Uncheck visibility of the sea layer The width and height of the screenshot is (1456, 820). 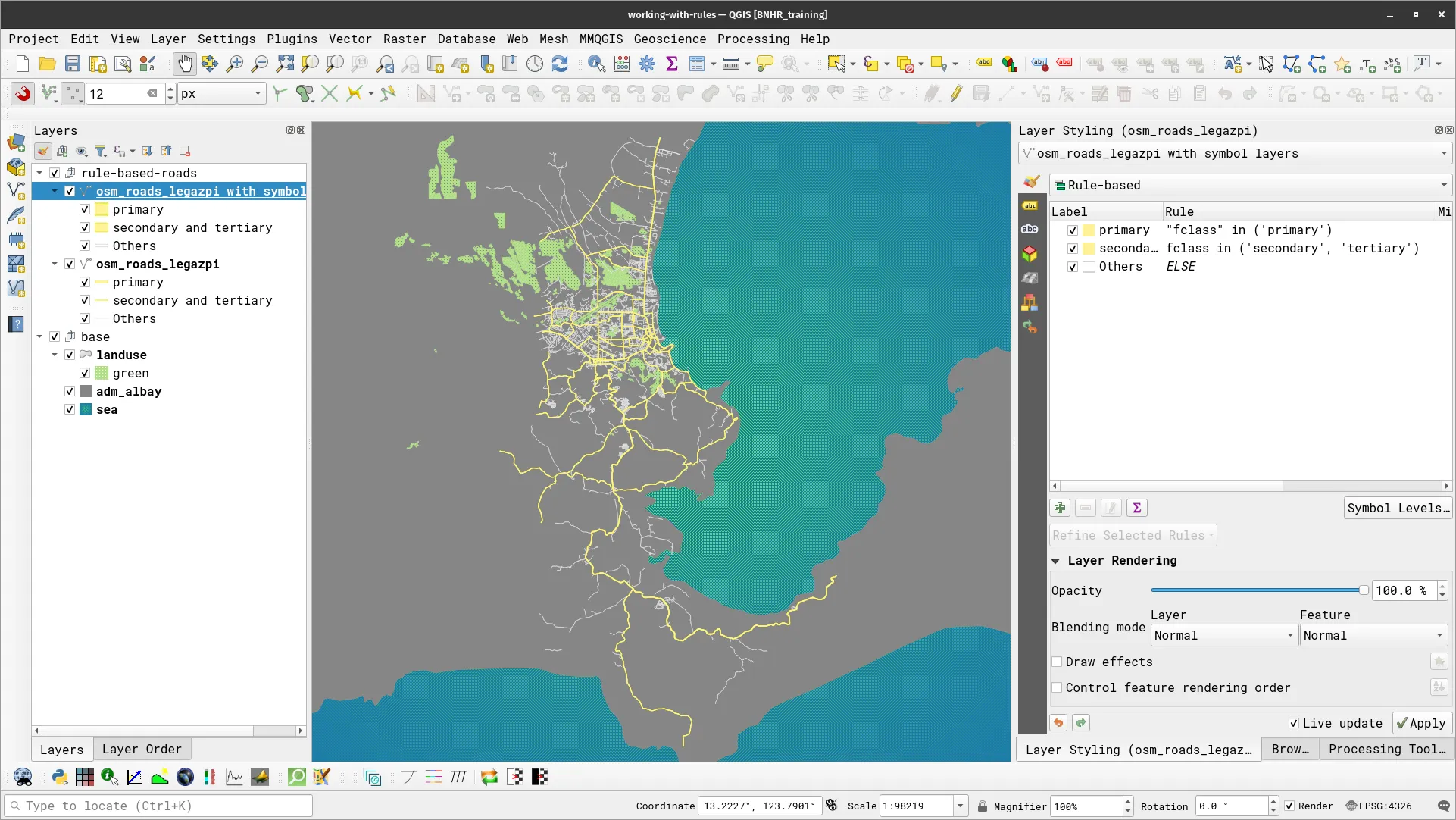69,409
